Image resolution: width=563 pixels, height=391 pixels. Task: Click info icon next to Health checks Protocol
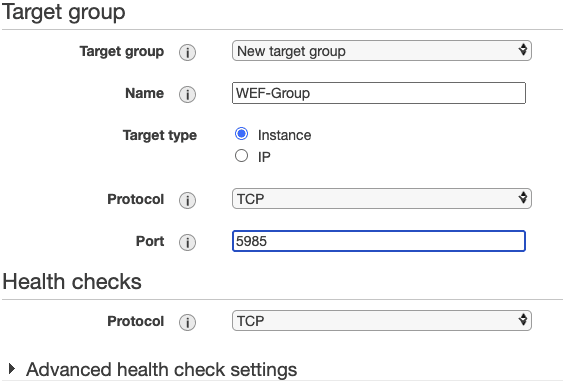tap(187, 322)
